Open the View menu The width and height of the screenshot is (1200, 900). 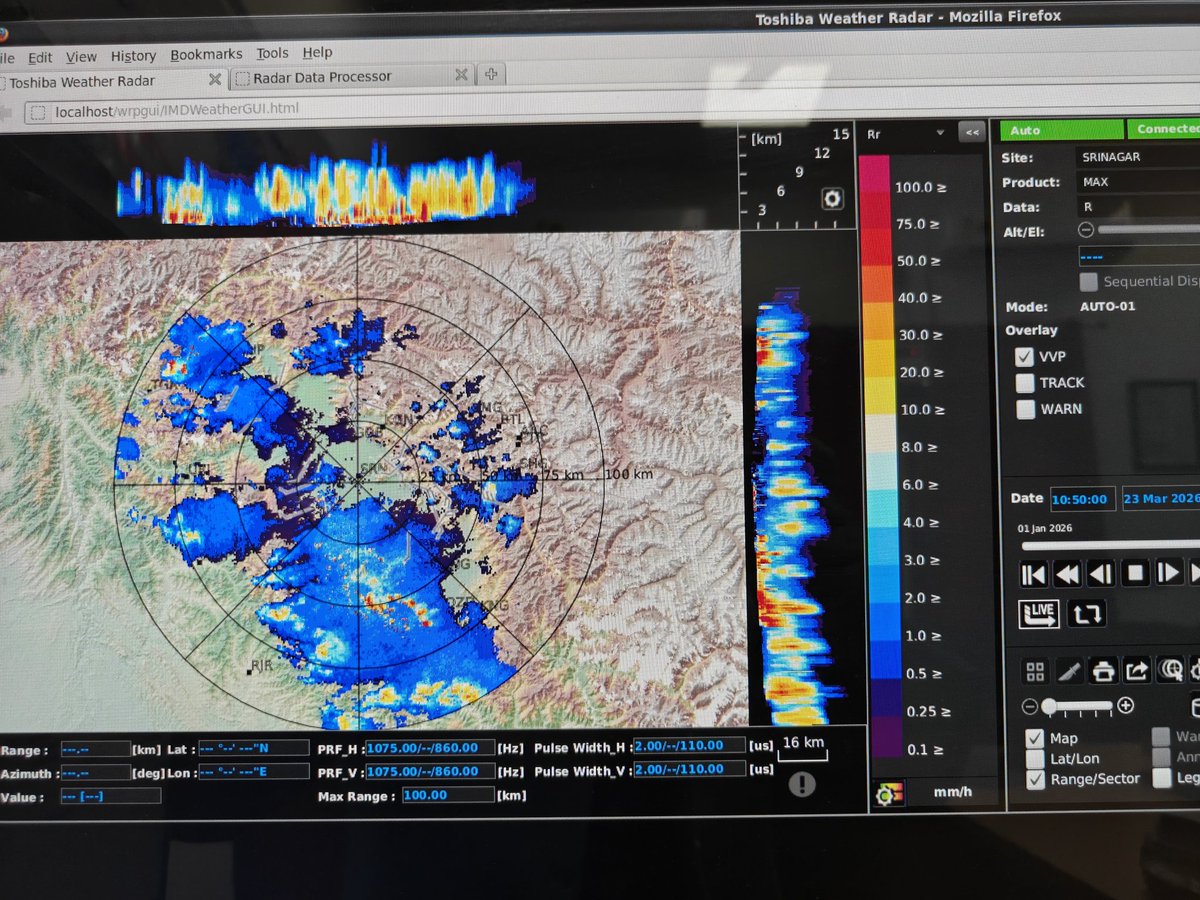point(82,57)
